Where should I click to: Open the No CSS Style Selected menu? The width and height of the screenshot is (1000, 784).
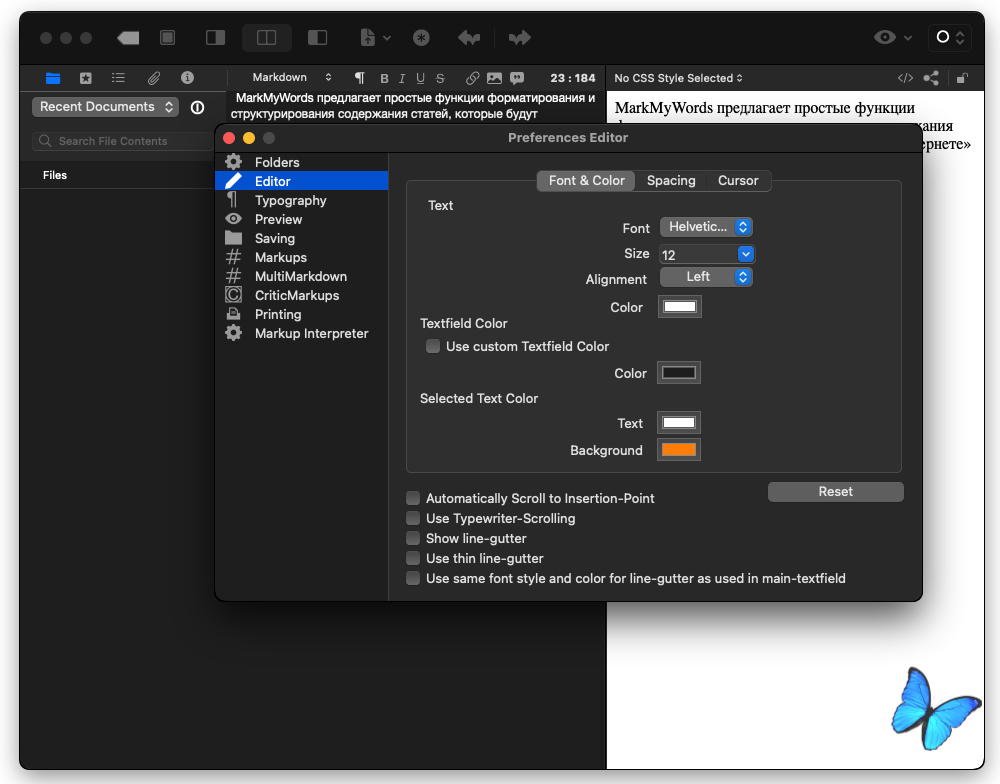click(679, 78)
